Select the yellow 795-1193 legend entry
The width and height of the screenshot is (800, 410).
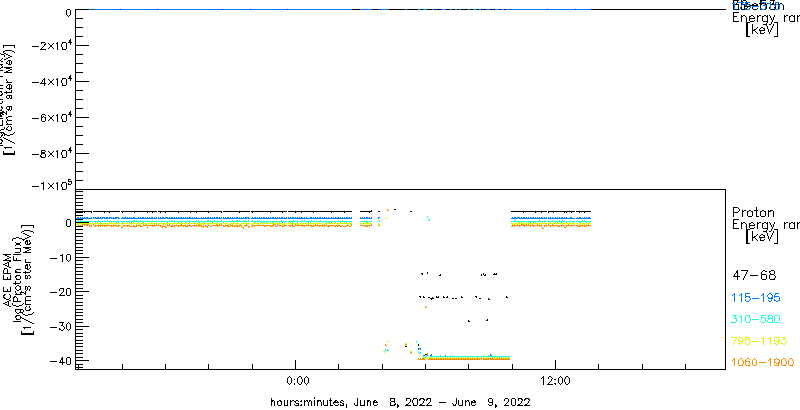point(760,341)
